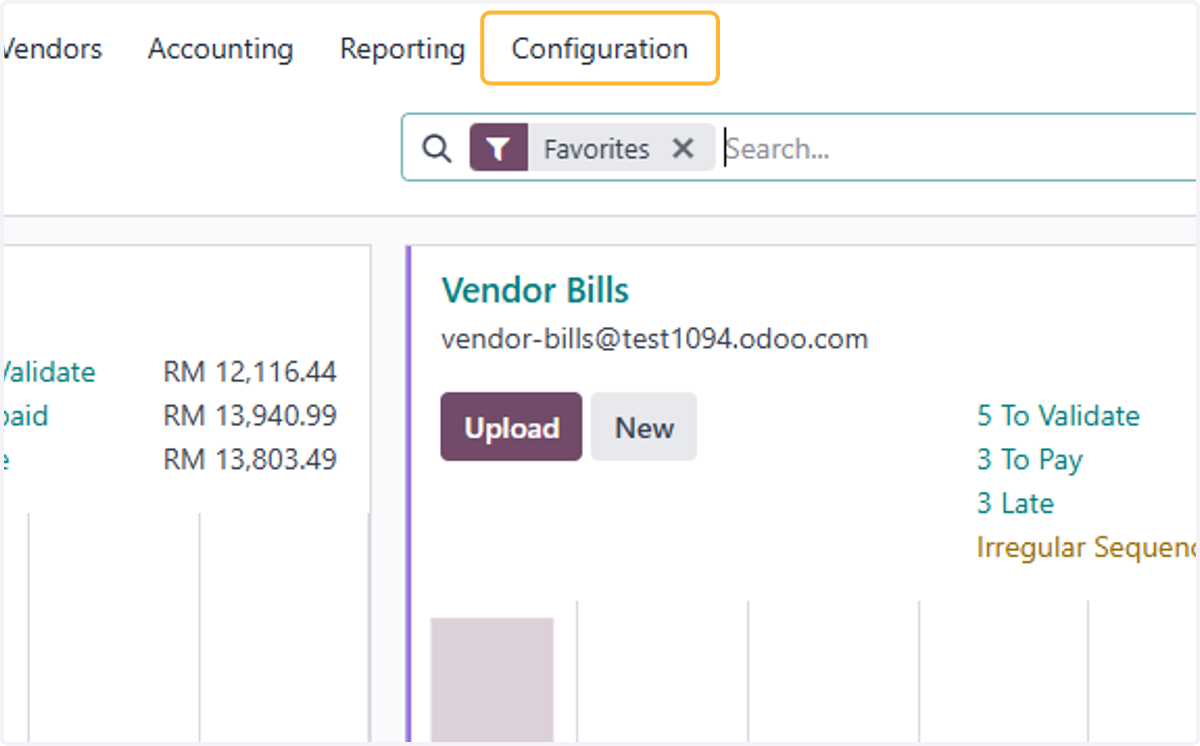Click the search magnifier icon

[436, 149]
